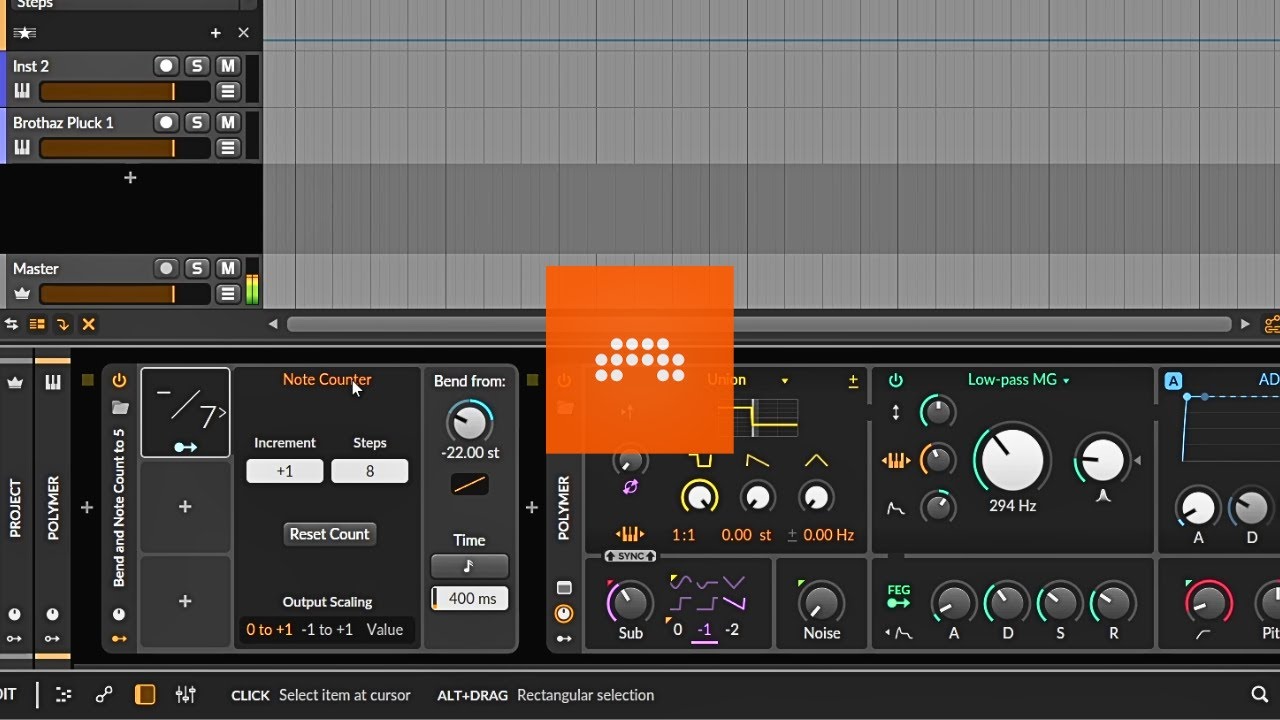Open the Union oscillator type dropdown
The height and width of the screenshot is (720, 1280).
tap(785, 380)
